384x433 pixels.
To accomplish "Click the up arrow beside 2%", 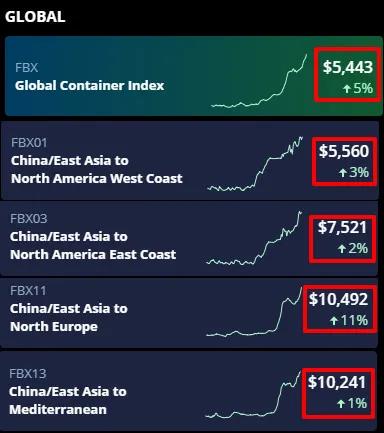I will point(342,249).
